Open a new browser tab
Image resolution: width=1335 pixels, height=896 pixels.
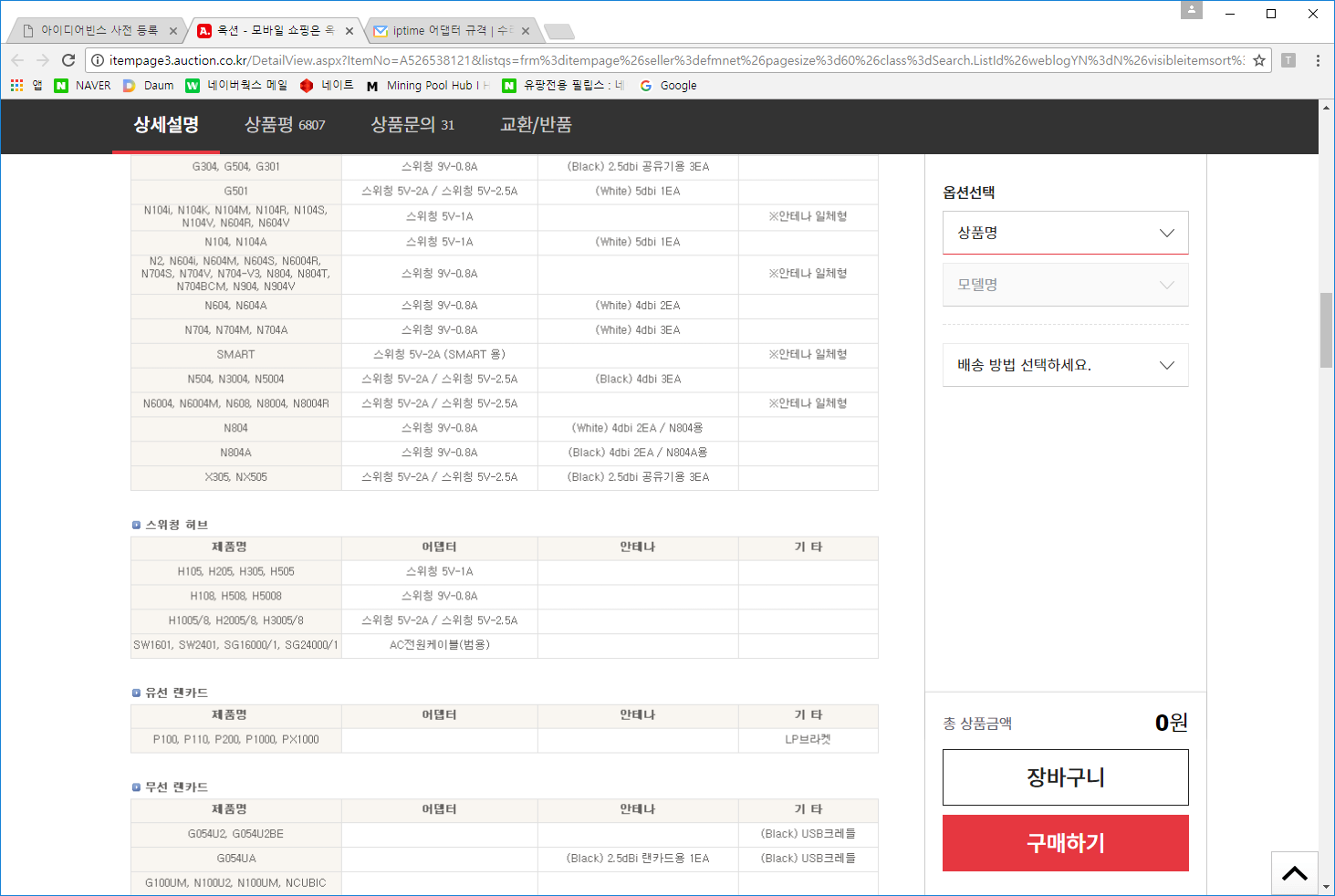click(x=559, y=32)
